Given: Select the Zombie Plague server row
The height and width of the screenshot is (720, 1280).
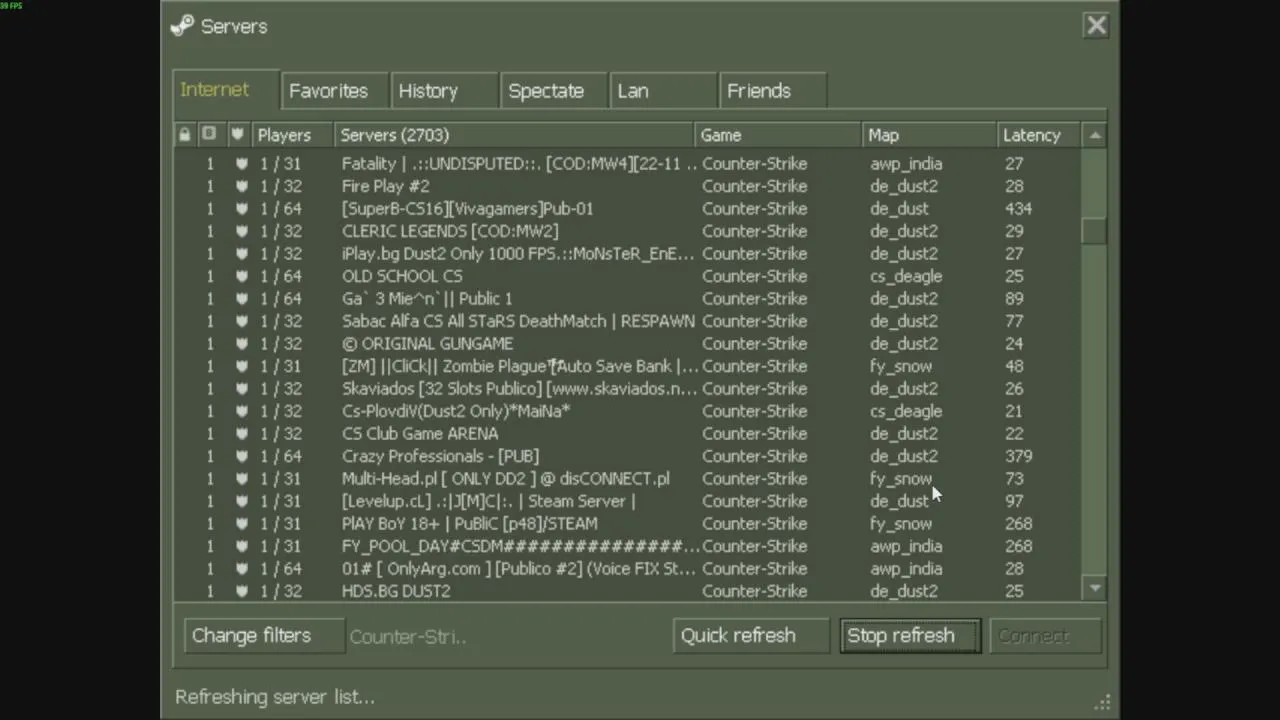Looking at the screenshot, I should [x=628, y=366].
